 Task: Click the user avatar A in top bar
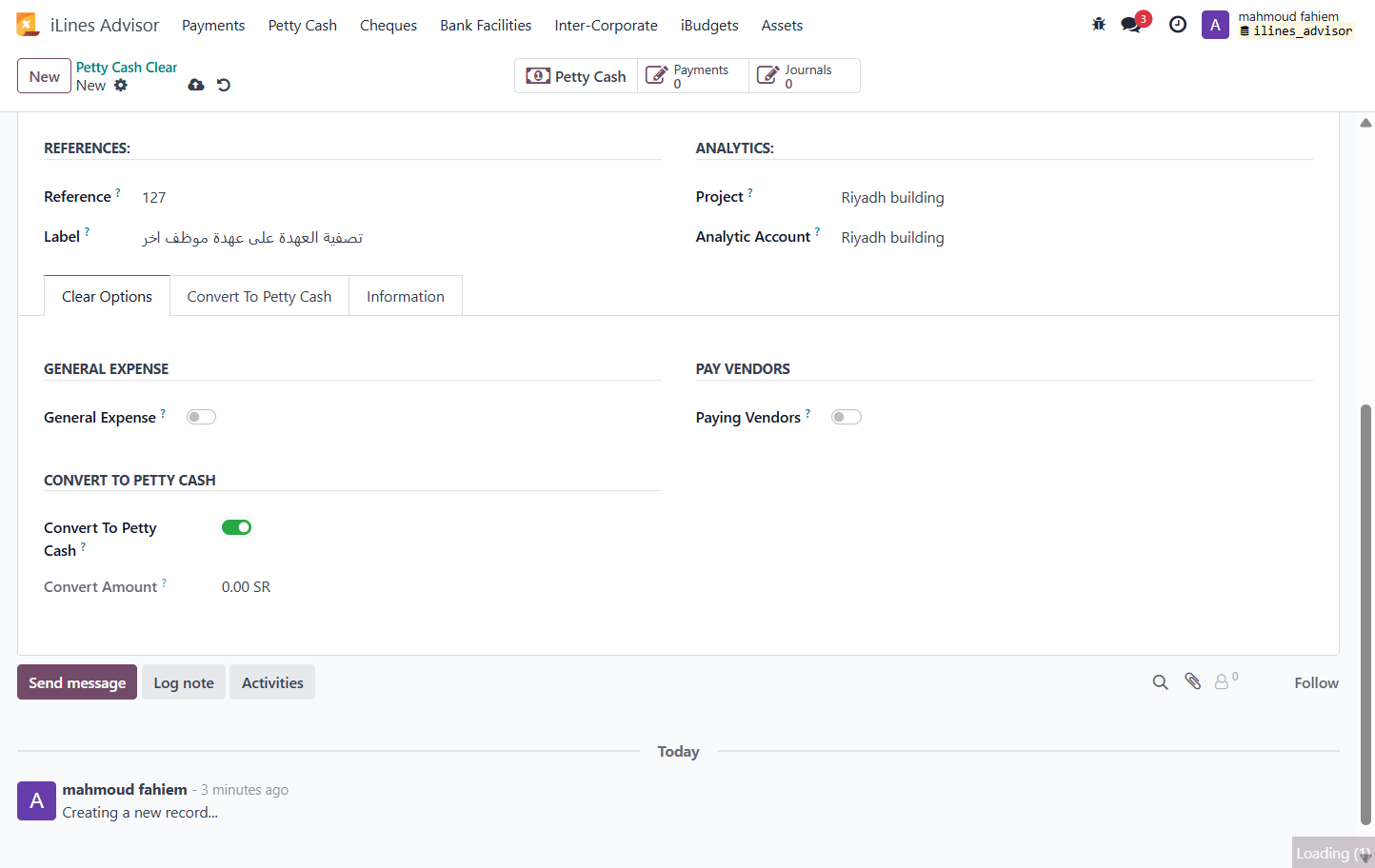1215,25
